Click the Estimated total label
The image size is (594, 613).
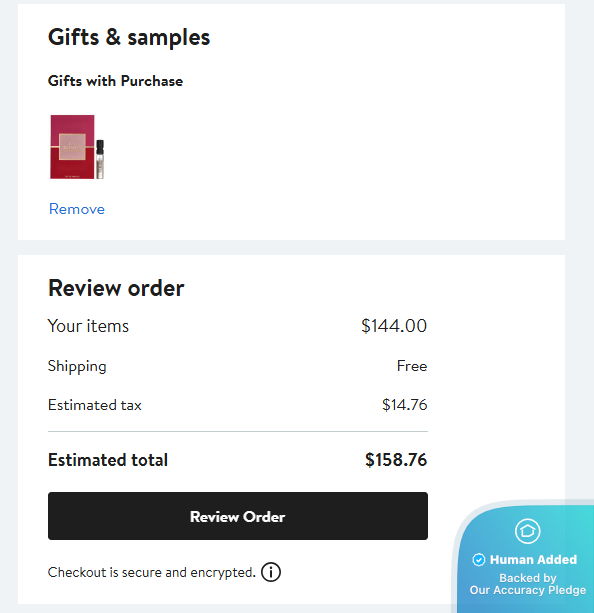coord(108,460)
